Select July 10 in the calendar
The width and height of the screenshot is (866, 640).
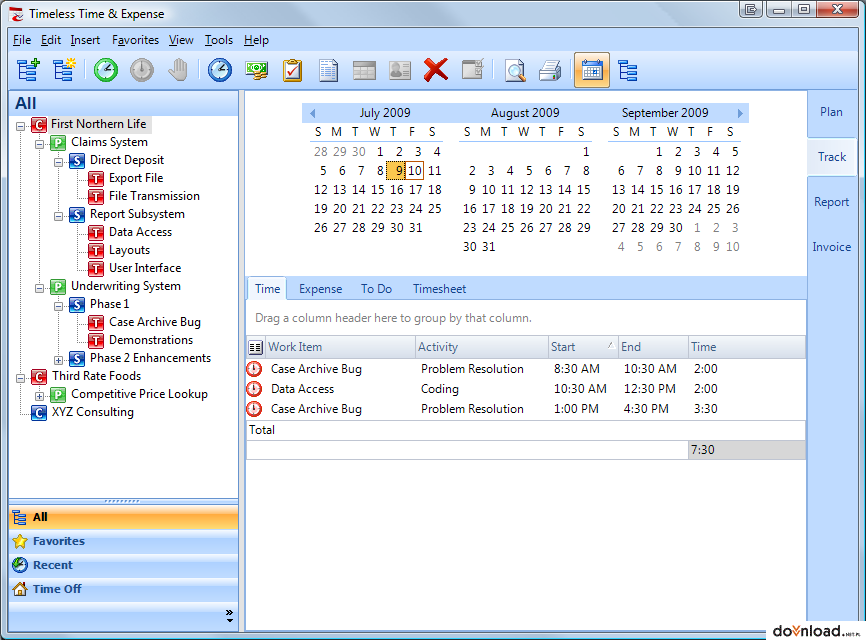[x=415, y=171]
